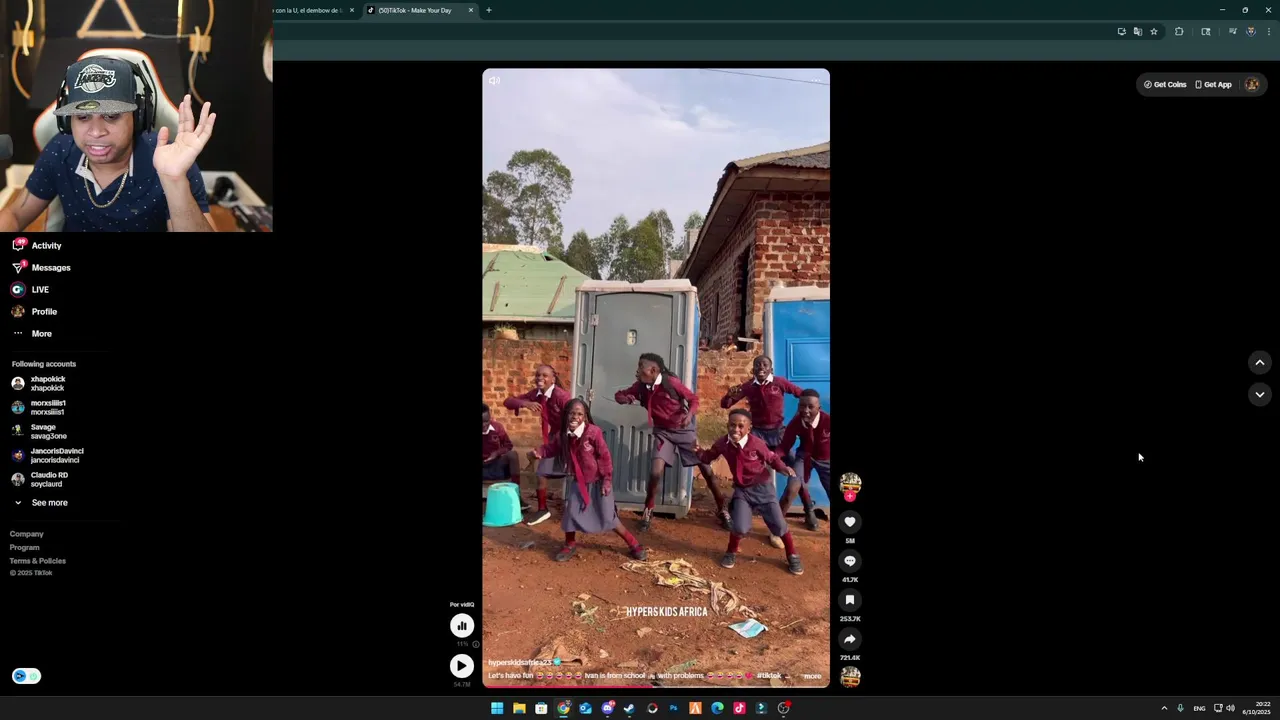Go to previous video with up arrow
Viewport: 1280px width, 720px height.
[1260, 363]
